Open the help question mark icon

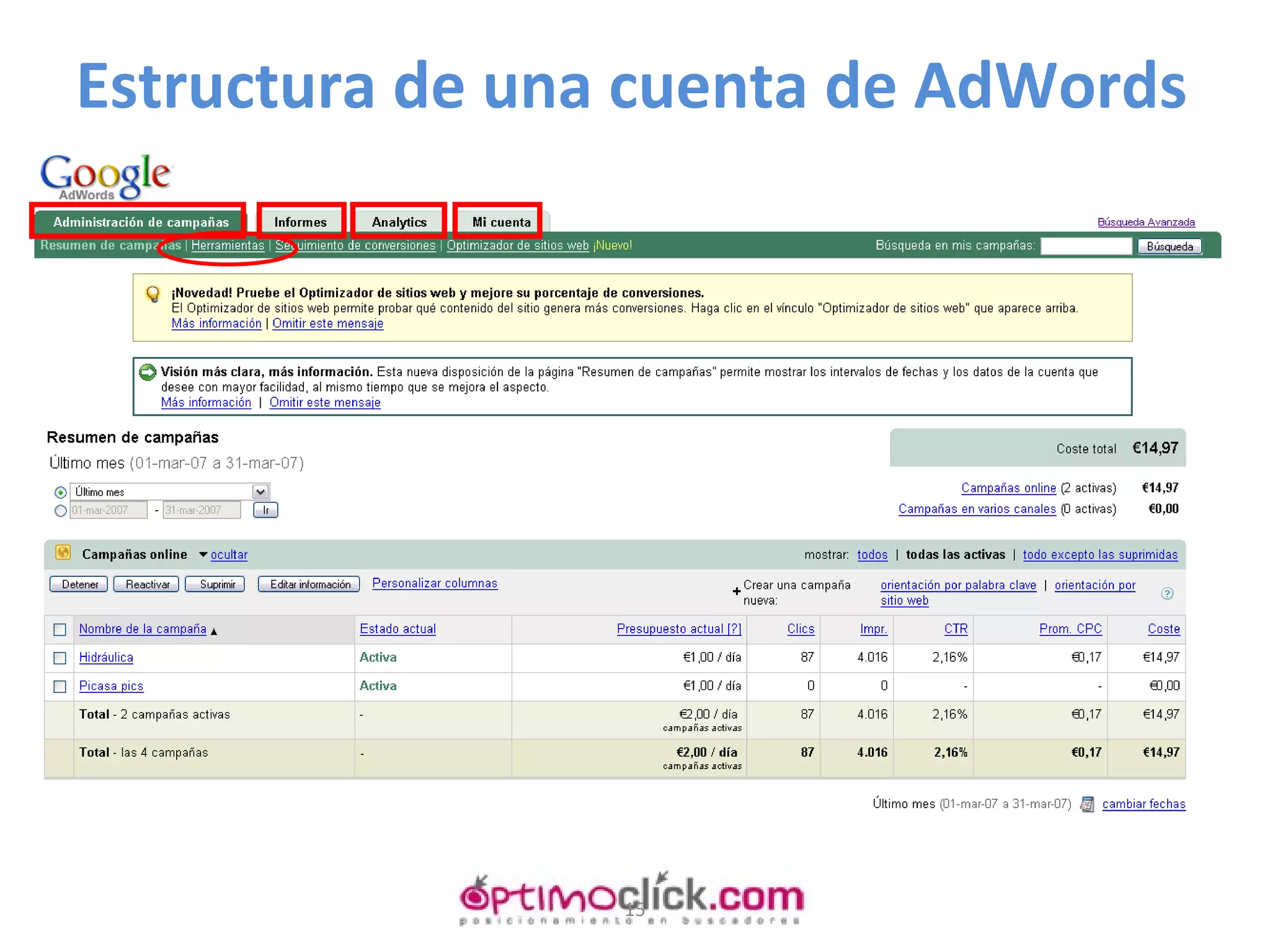[x=1167, y=593]
